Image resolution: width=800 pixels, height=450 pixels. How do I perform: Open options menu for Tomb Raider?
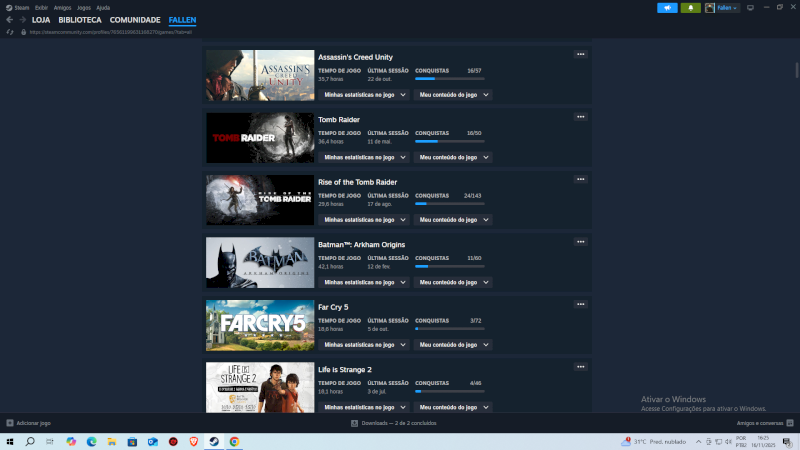coord(581,117)
